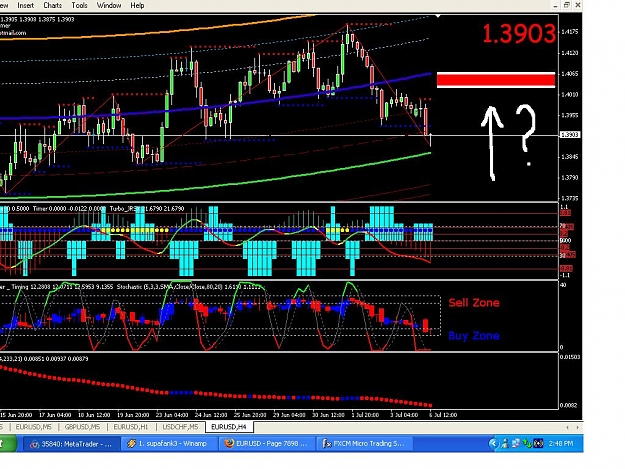This screenshot has height=469, width=625.
Task: Click the 6 Jul 12:00 time label
Action: click(443, 415)
